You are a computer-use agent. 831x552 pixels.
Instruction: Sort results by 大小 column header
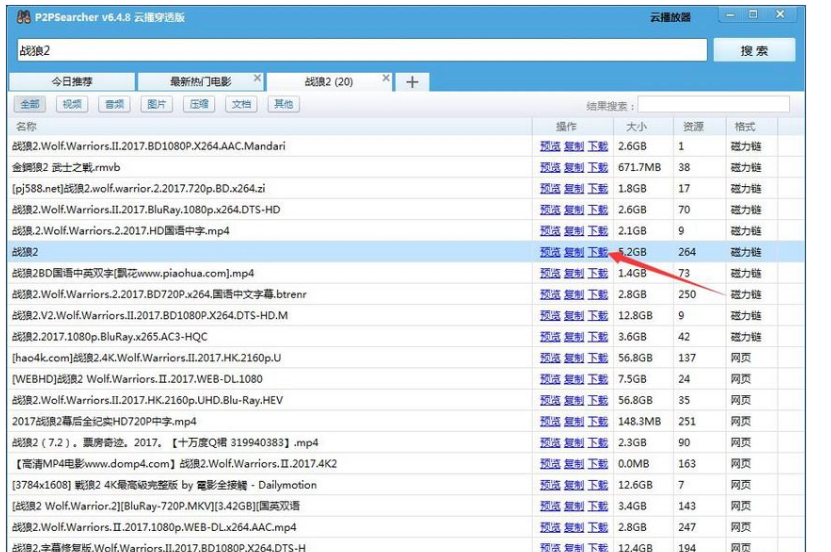(636, 127)
